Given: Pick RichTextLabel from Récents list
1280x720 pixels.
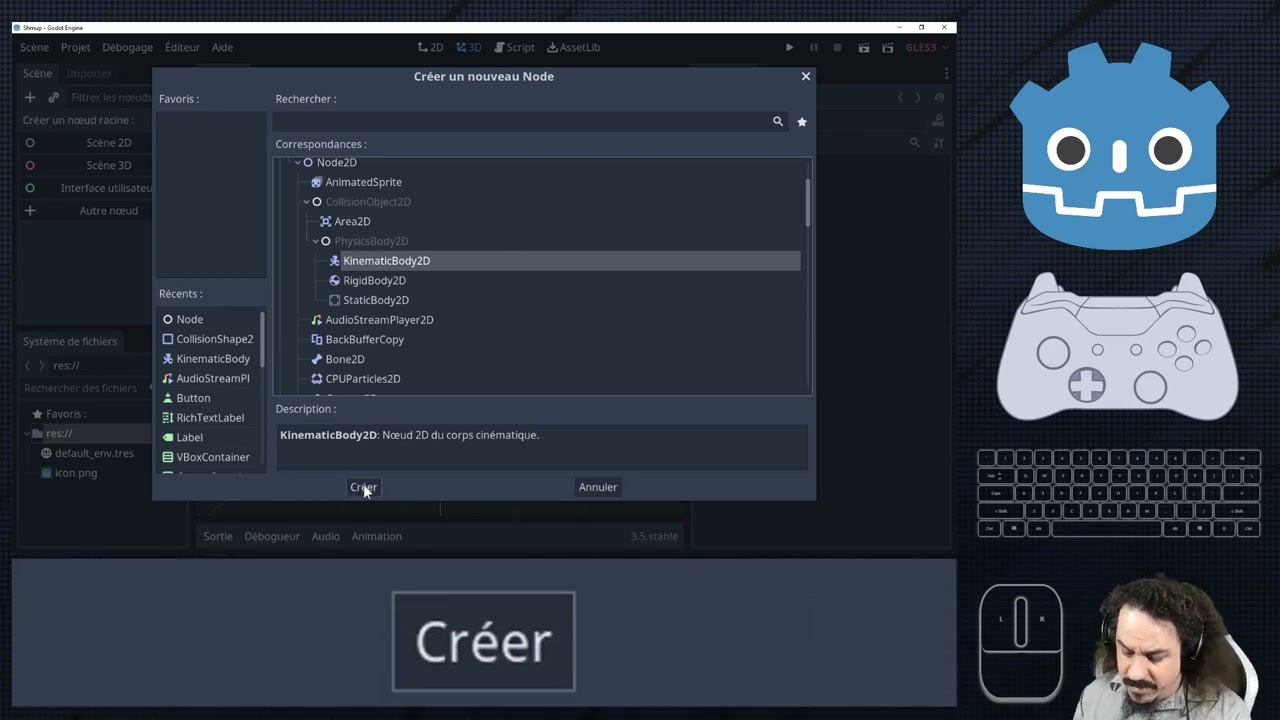Looking at the screenshot, I should (x=208, y=418).
